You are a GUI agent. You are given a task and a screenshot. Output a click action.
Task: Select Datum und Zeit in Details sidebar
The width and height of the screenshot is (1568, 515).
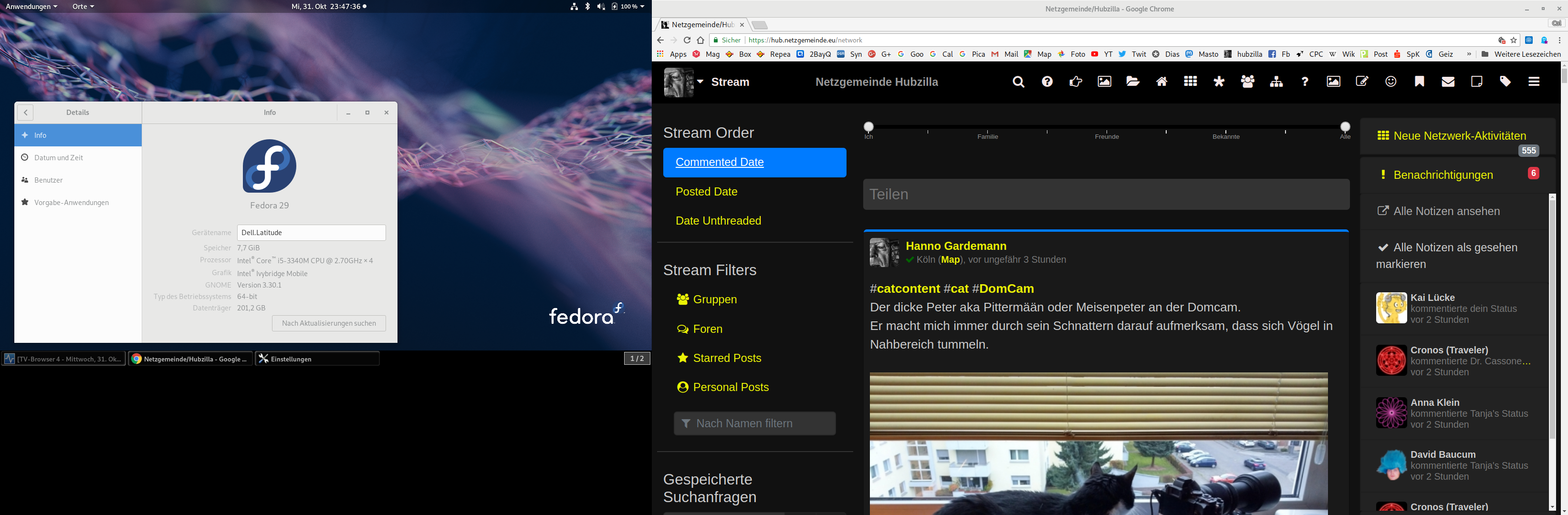click(x=58, y=157)
